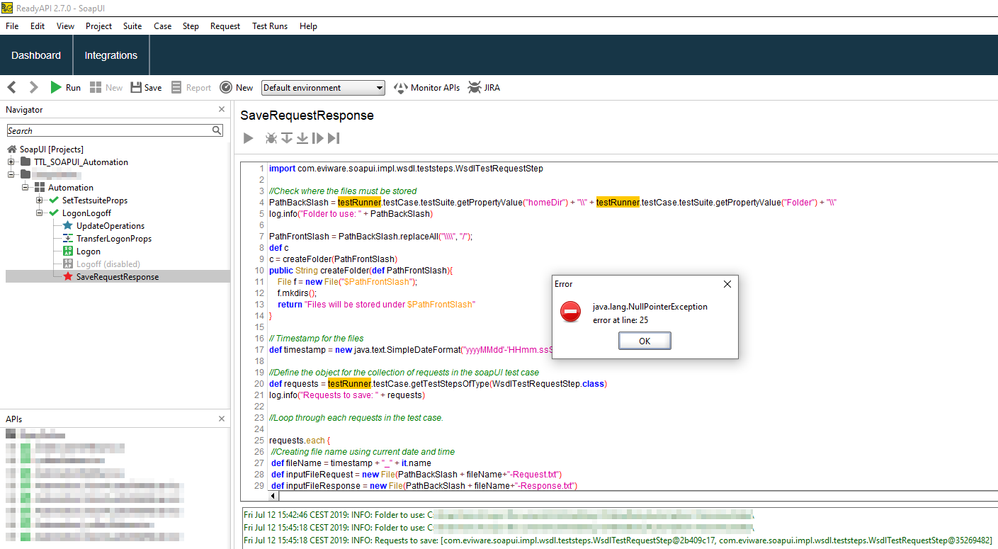
Task: Click the debug bug icon in script toolbar
Action: pyautogui.click(x=271, y=138)
